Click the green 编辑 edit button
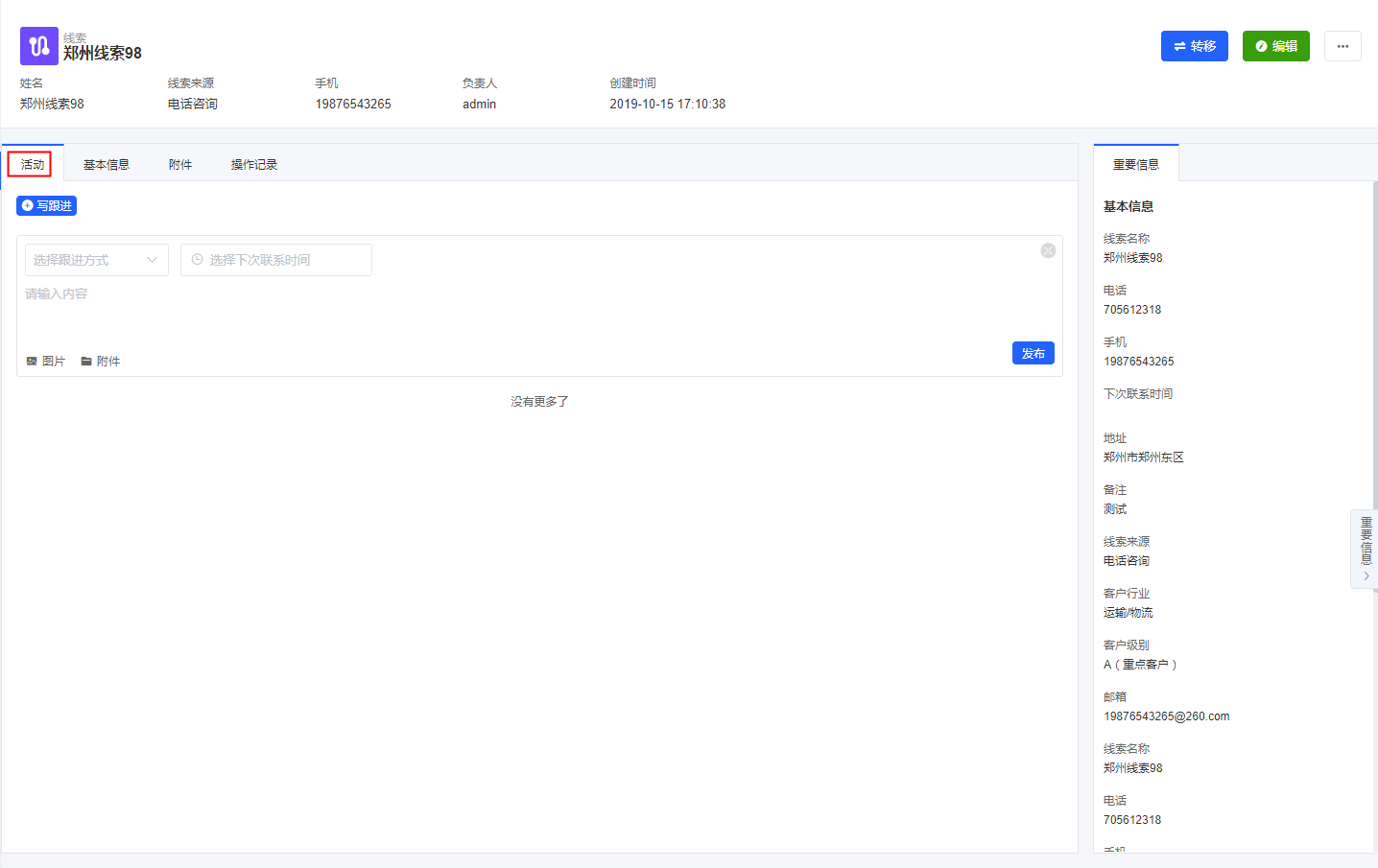Image resolution: width=1378 pixels, height=868 pixels. coord(1275,46)
